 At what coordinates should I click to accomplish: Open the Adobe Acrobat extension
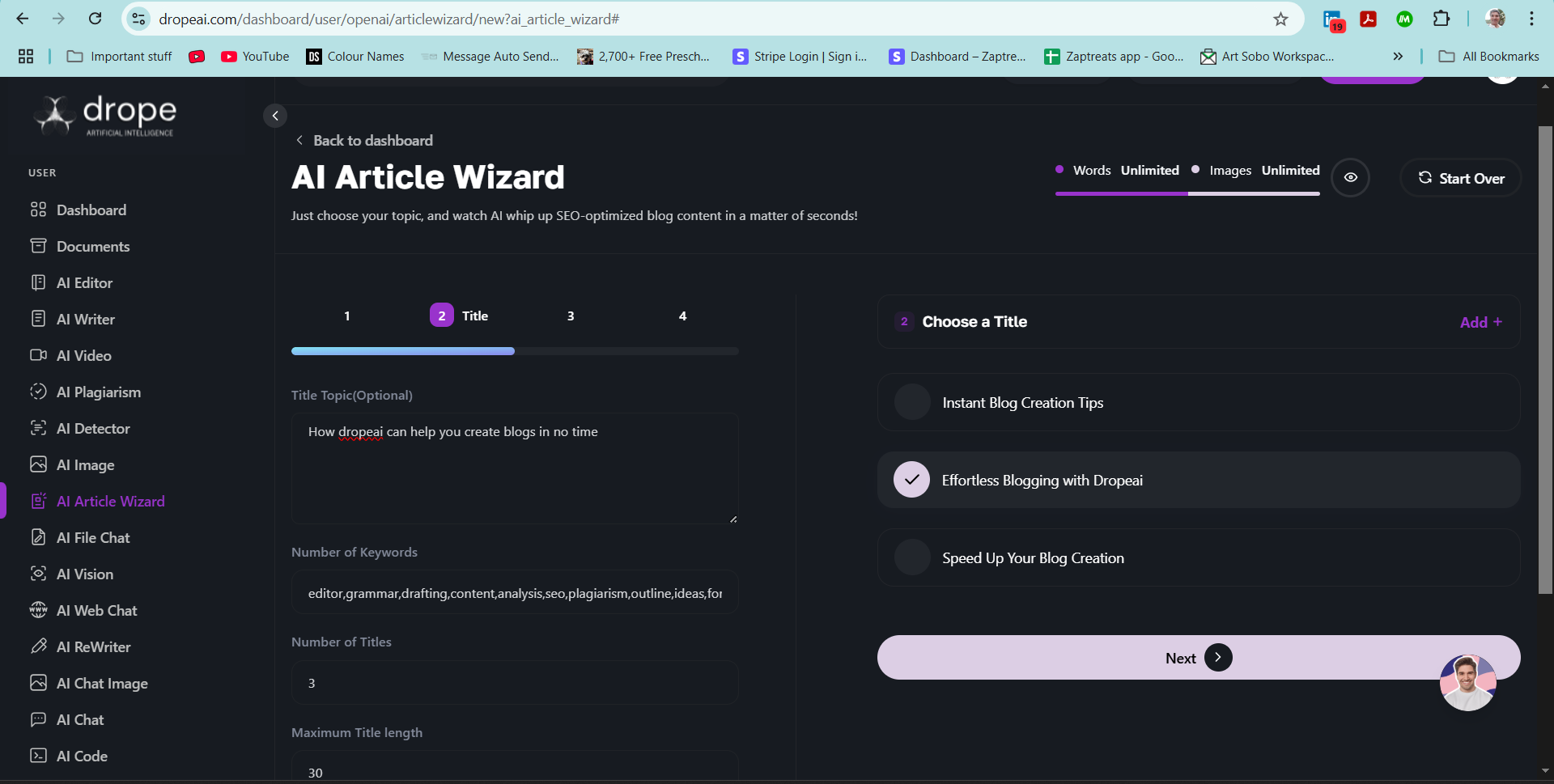[1369, 19]
